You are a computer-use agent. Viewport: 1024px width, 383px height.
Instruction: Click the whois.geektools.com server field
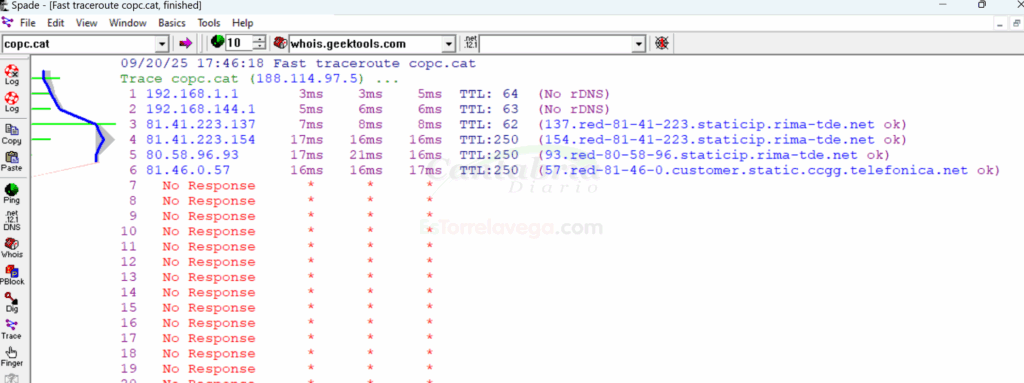(365, 44)
